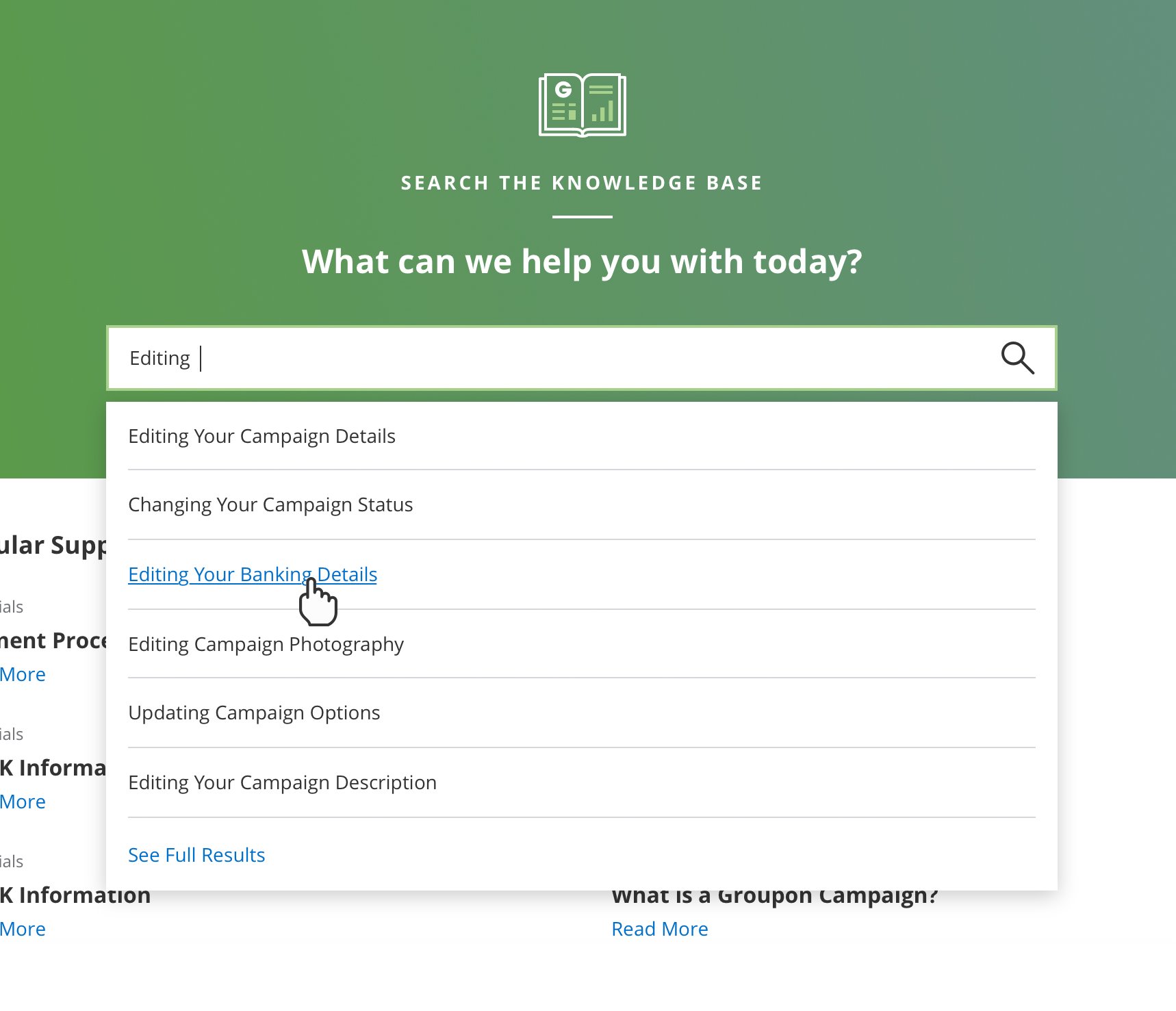Screen dimensions: 1176x1011
Task: Click More link below Payment Process heading
Action: click(x=23, y=674)
